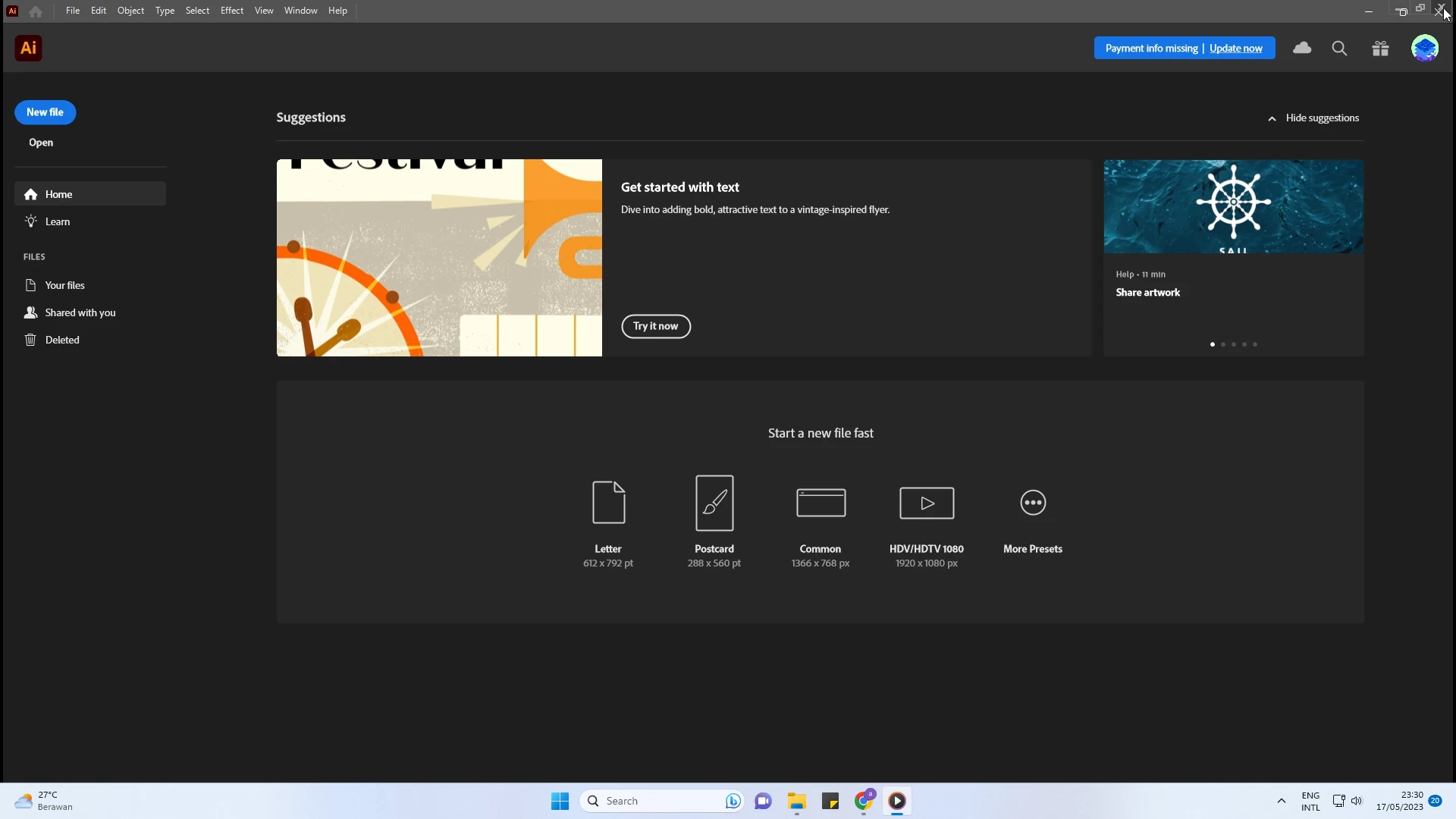The image size is (1456, 819).
Task: Click the search magnifier icon
Action: point(1339,49)
